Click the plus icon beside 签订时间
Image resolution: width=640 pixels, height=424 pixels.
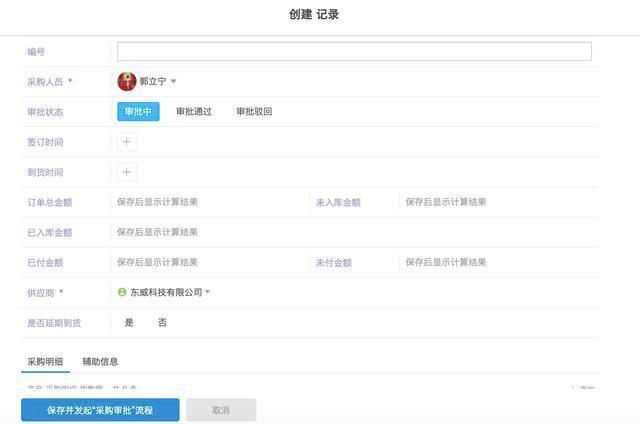click(x=127, y=142)
